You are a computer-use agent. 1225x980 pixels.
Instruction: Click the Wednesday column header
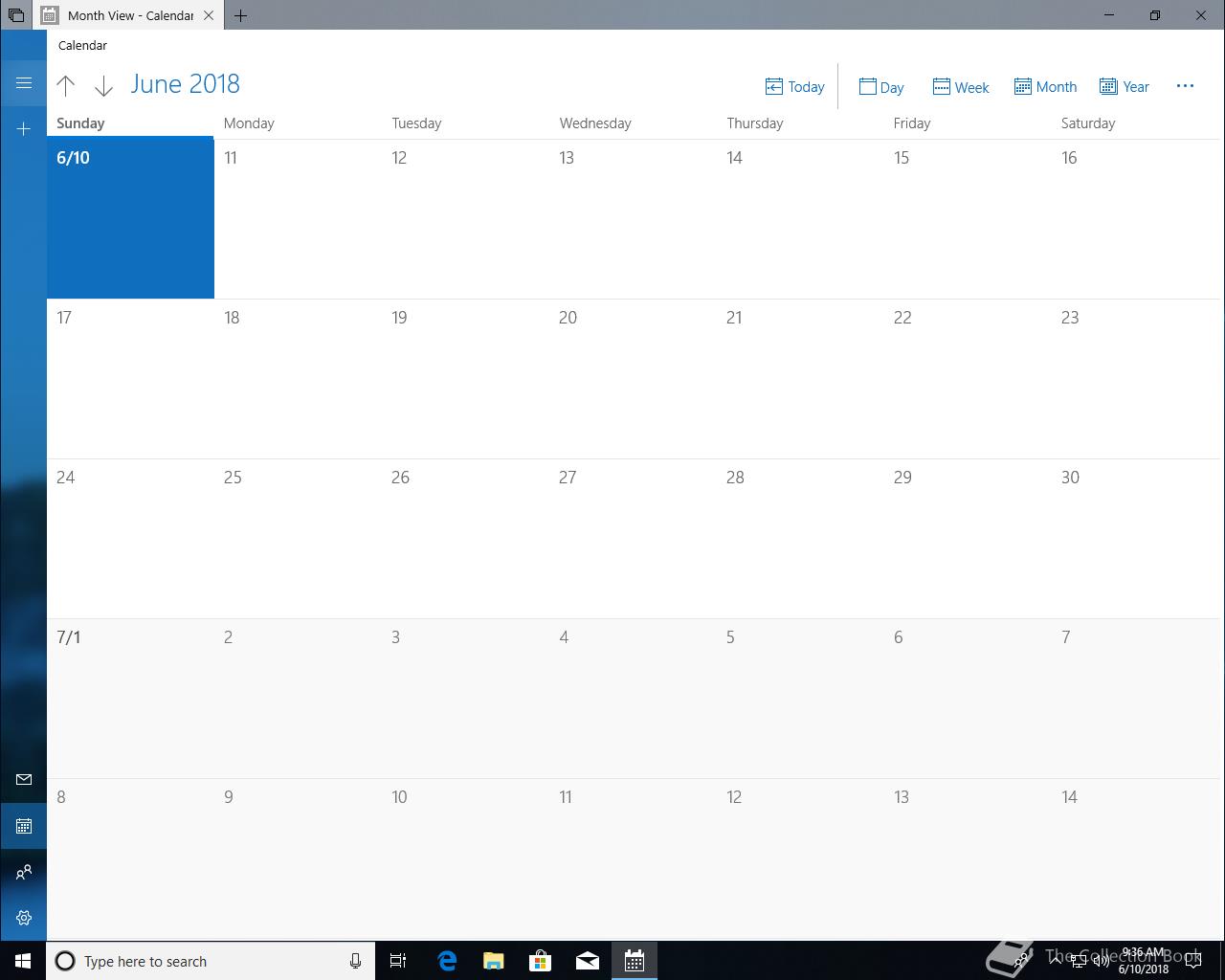(595, 123)
